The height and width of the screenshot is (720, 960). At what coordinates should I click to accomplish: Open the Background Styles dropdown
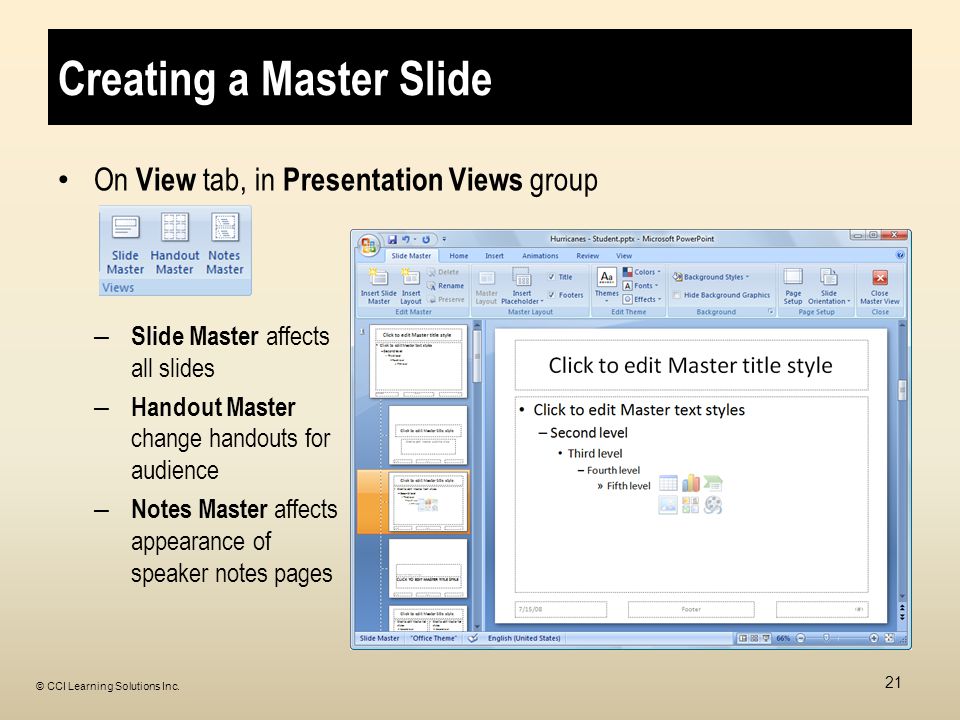[x=712, y=277]
